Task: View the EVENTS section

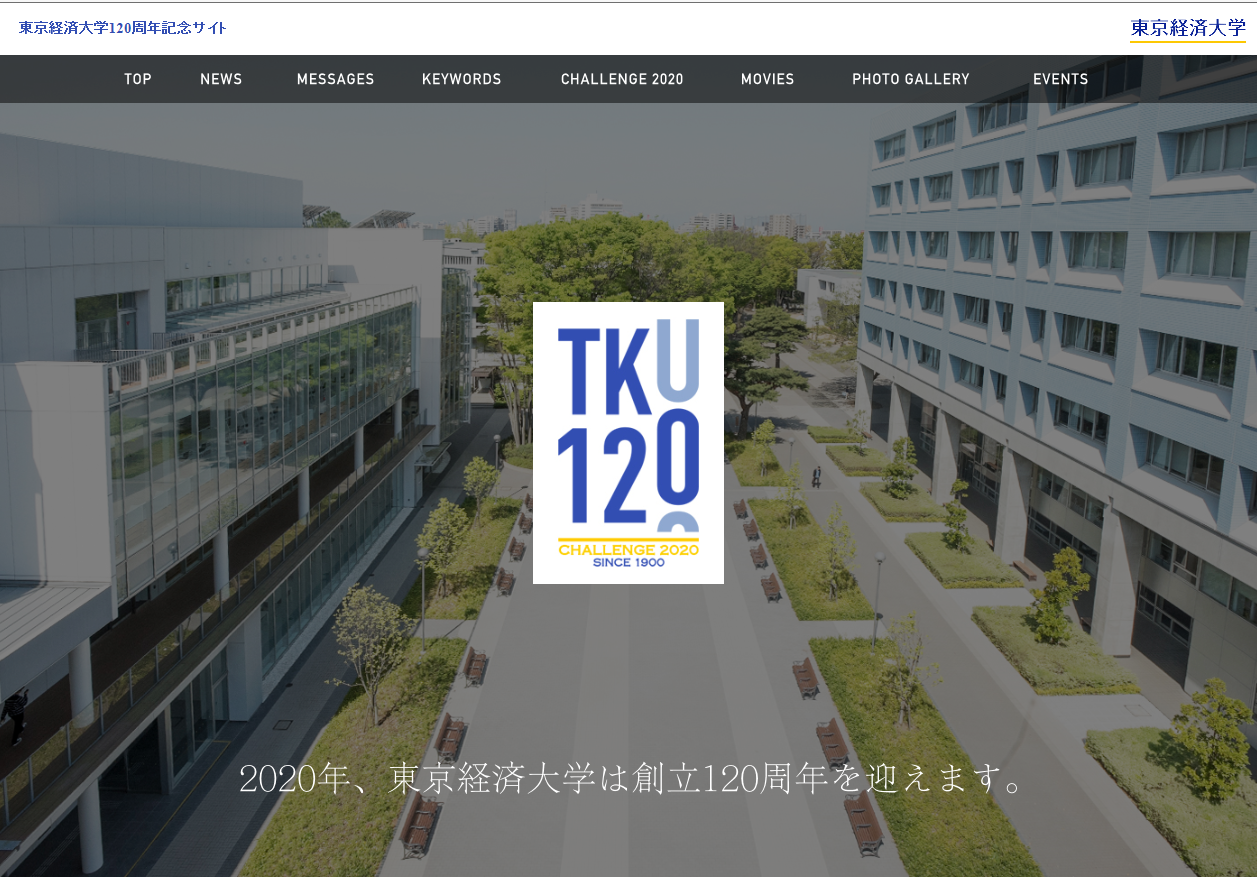Action: (x=1061, y=79)
